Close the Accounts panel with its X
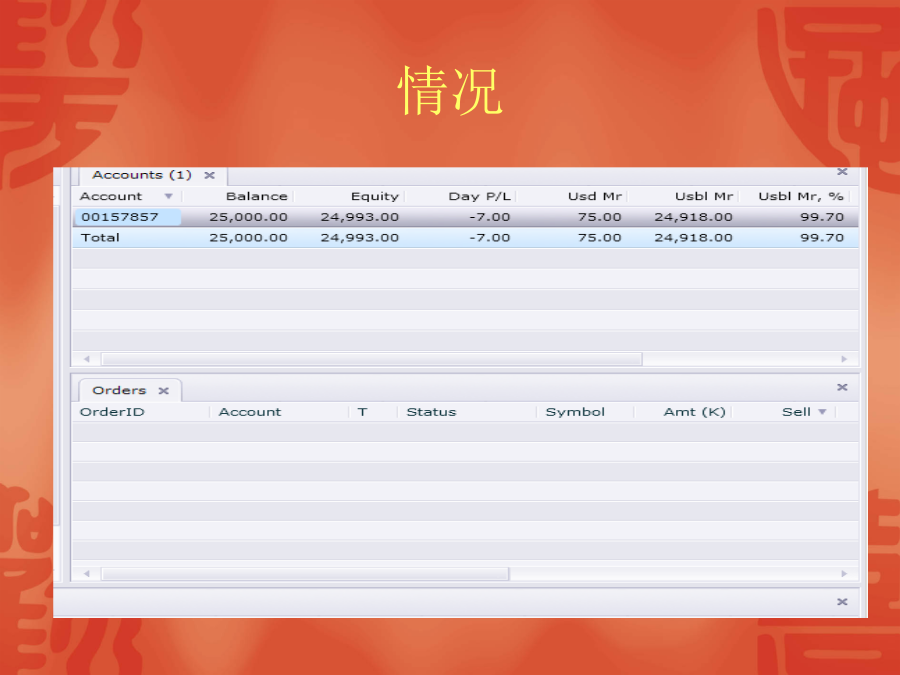Image resolution: width=900 pixels, height=675 pixels. 842,172
